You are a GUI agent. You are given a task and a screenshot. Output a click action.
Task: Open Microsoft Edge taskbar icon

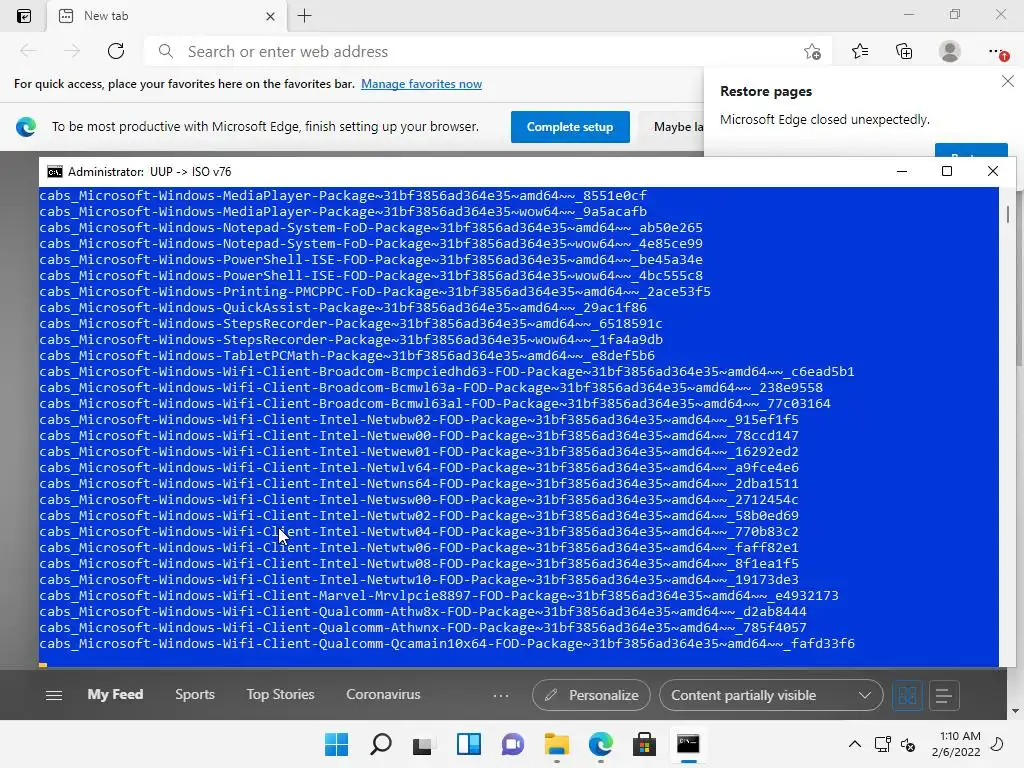pos(600,744)
